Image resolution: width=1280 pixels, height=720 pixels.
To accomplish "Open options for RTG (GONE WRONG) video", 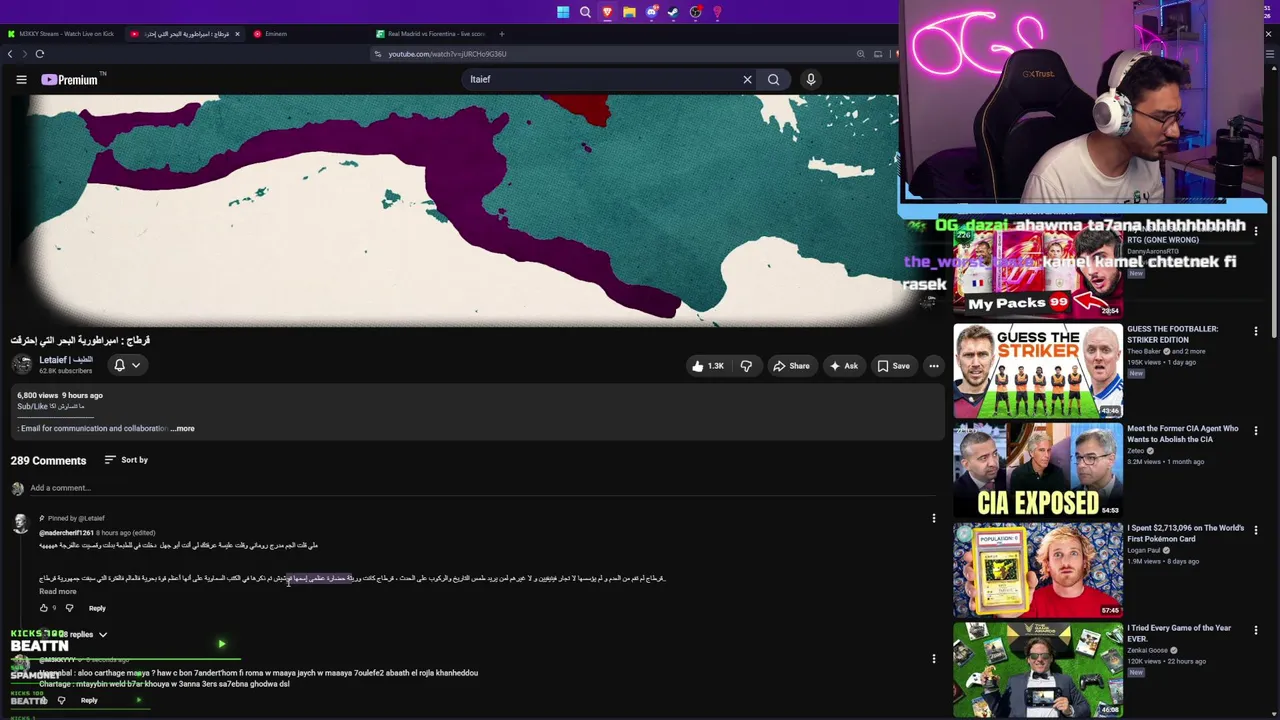I will [1256, 231].
